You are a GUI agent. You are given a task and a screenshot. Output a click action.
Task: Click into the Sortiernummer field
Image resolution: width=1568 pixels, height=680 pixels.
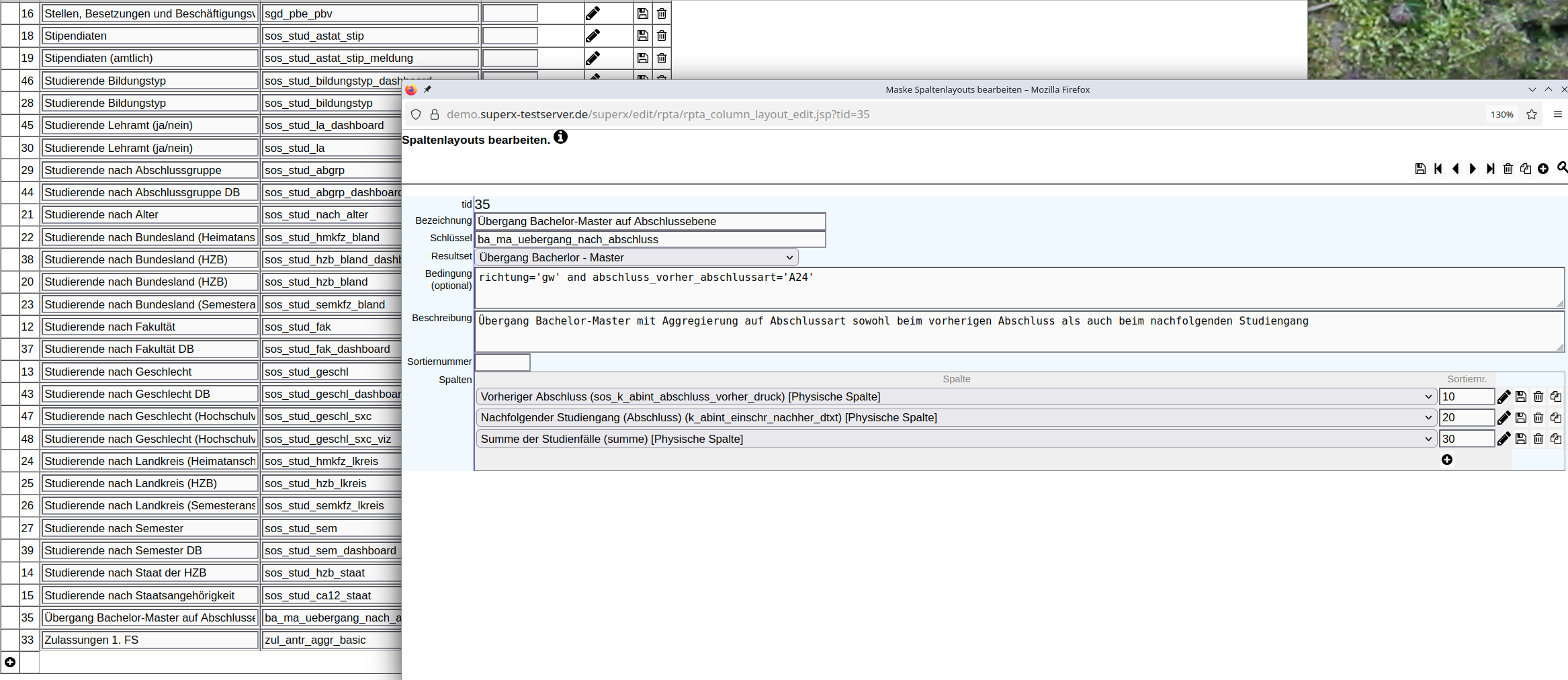(503, 362)
